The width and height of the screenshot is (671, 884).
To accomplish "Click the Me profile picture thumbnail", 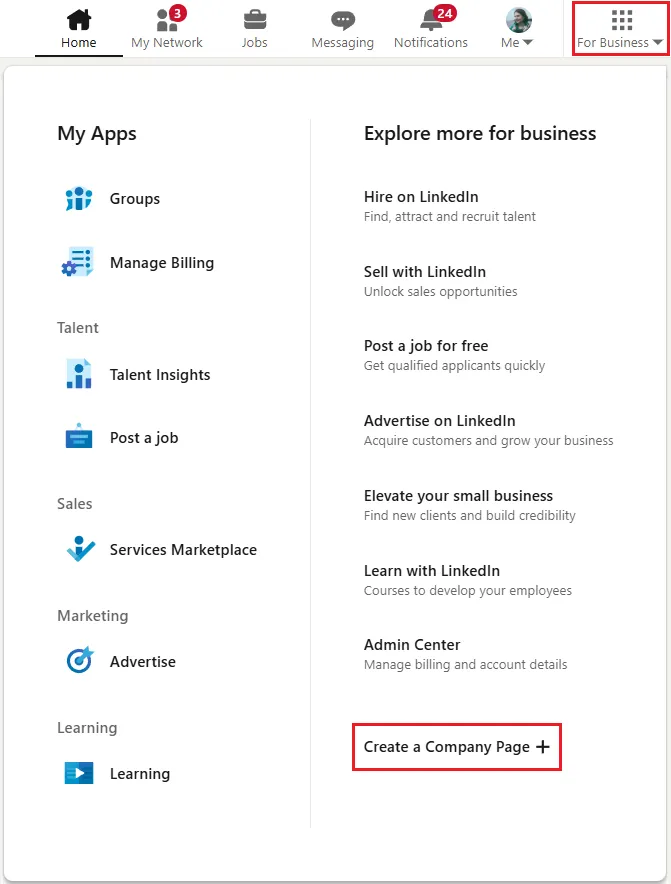I will pos(516,17).
